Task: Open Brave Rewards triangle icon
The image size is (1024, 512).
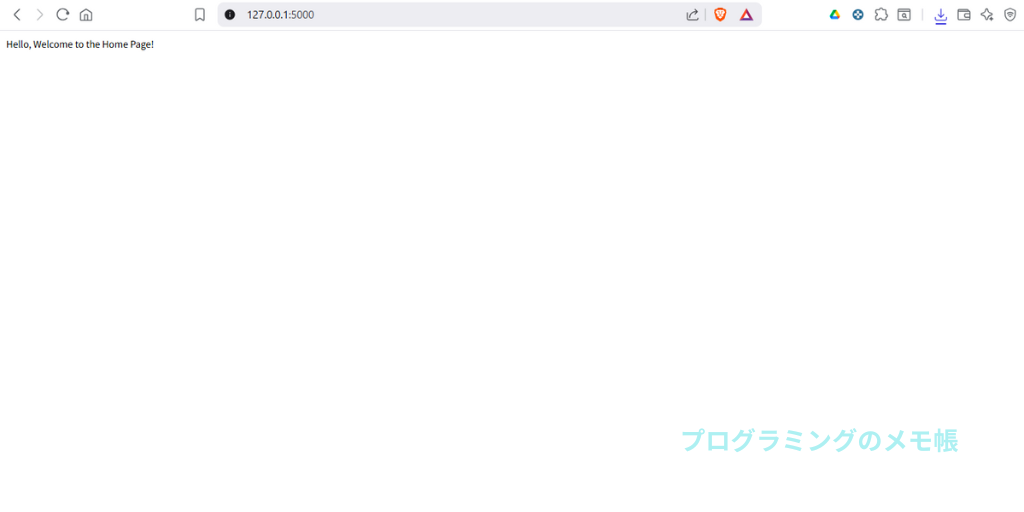Action: [746, 14]
